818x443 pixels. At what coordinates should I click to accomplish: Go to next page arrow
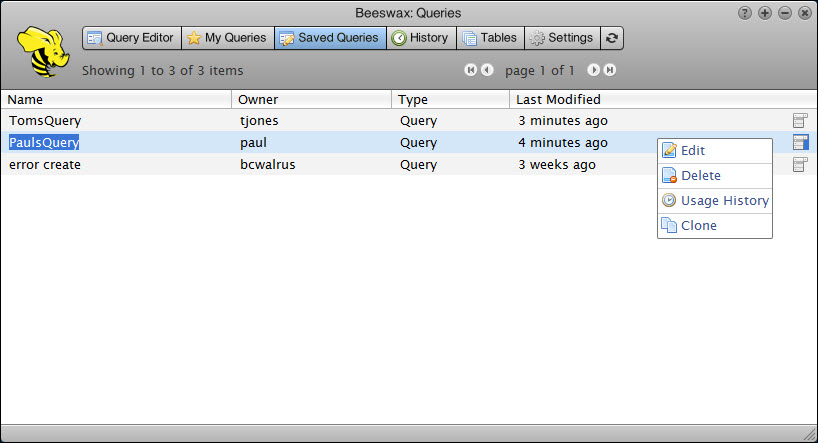coord(593,70)
